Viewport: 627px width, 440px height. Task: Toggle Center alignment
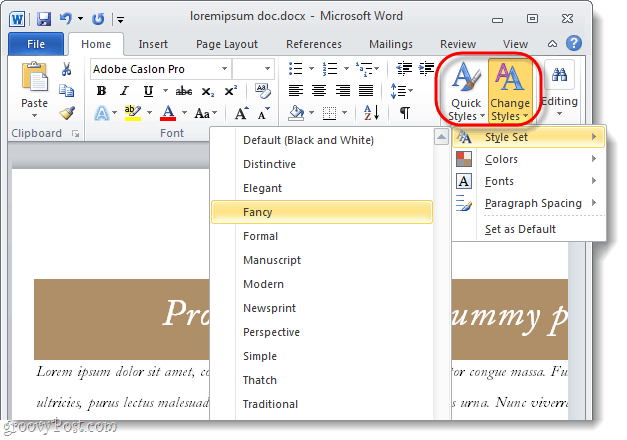(319, 91)
